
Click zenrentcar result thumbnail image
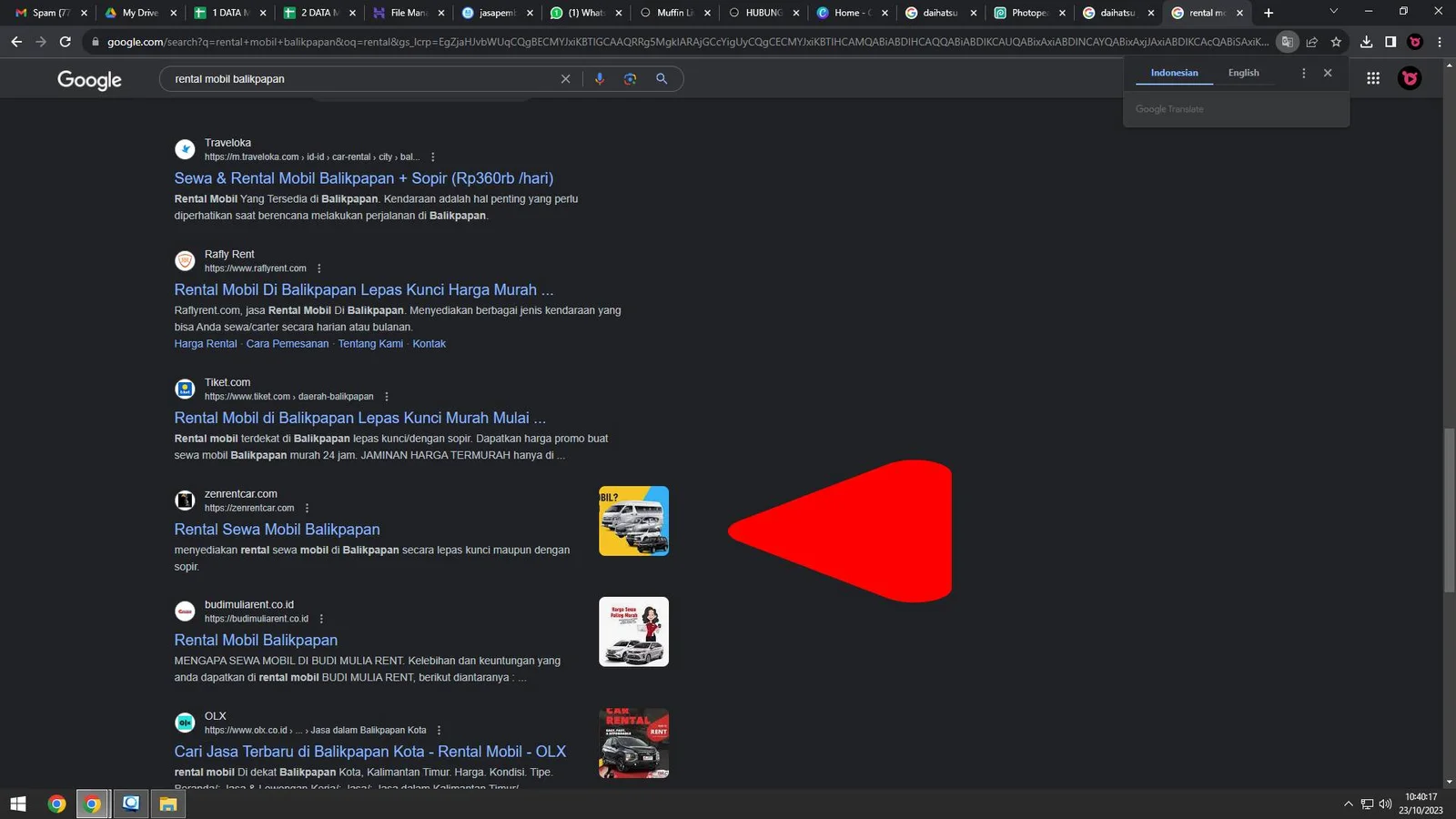[x=633, y=521]
